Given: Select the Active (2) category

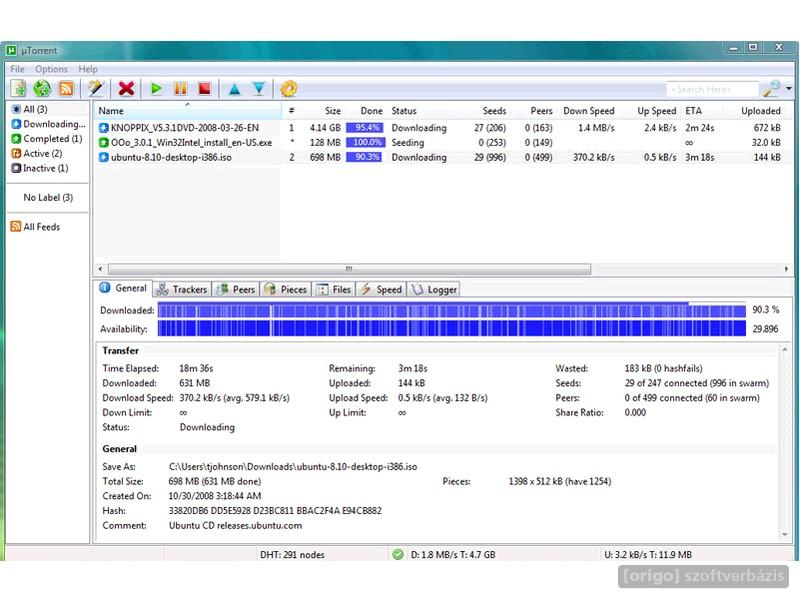Looking at the screenshot, I should click(x=37, y=154).
